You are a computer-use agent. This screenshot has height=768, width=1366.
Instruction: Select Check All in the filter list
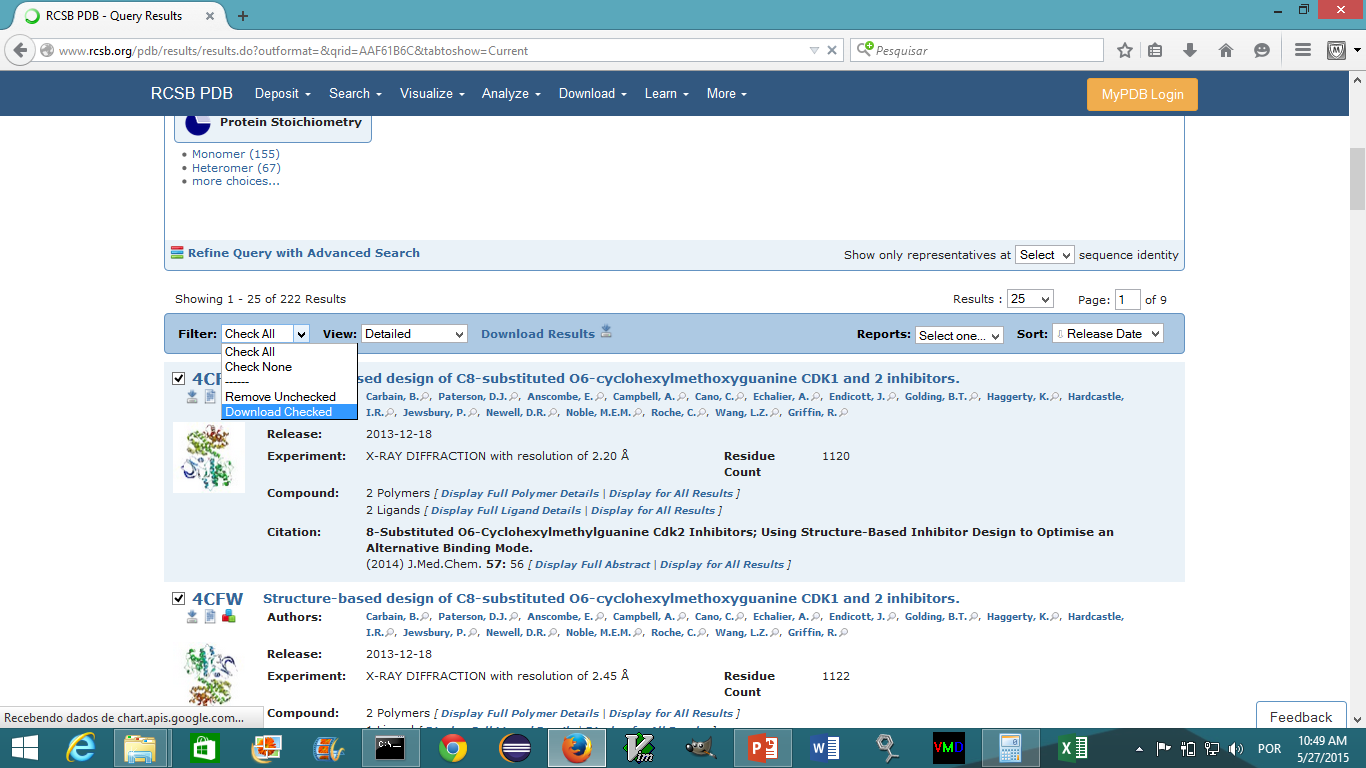[x=289, y=352]
